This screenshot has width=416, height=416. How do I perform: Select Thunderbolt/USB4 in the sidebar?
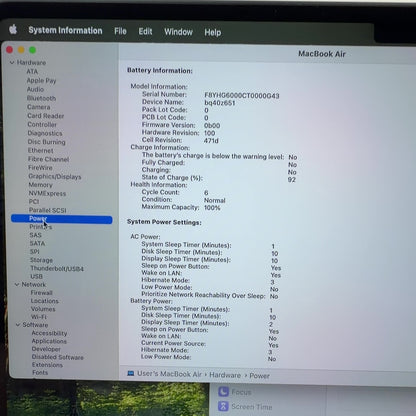57,268
